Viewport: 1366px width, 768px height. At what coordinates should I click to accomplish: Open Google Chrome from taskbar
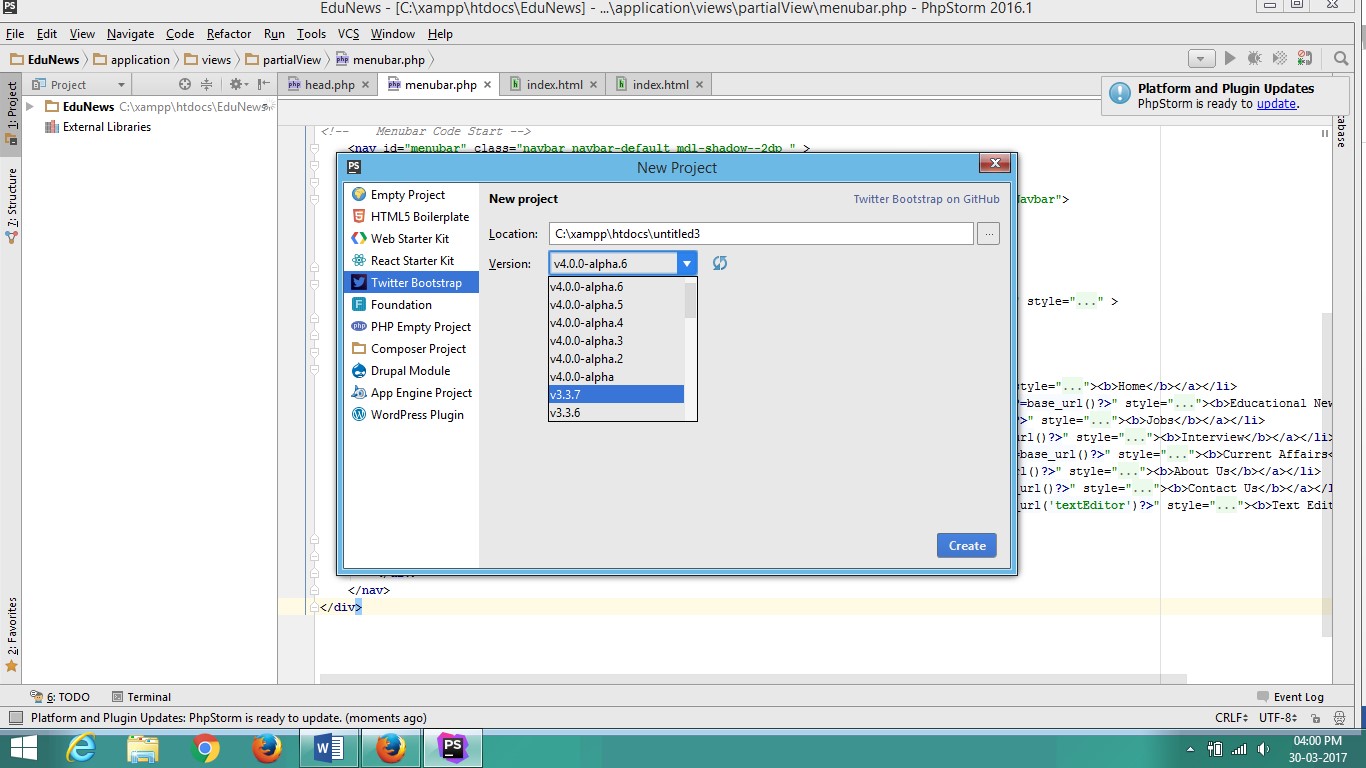[205, 748]
